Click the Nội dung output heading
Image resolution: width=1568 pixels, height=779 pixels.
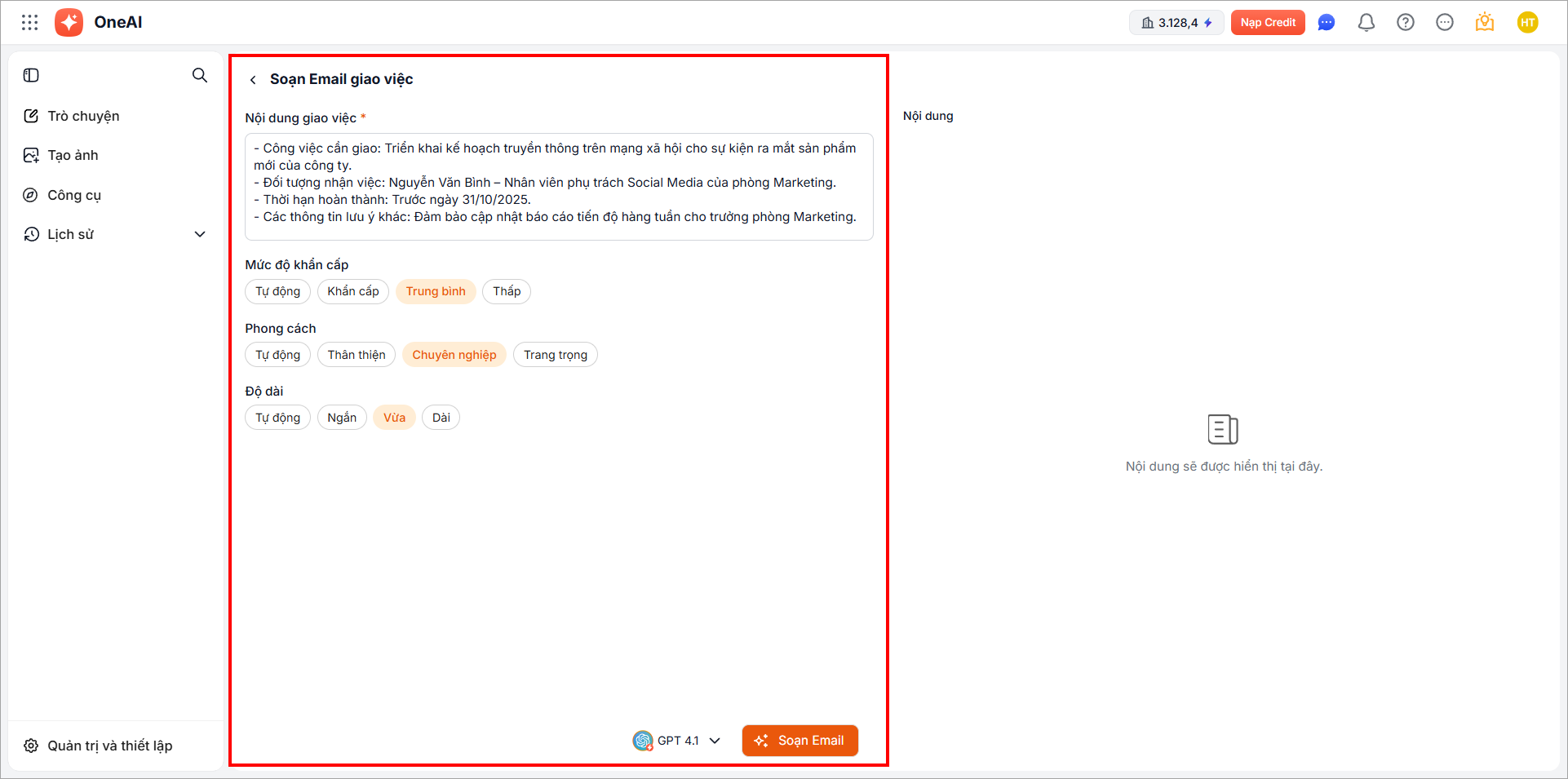[928, 116]
